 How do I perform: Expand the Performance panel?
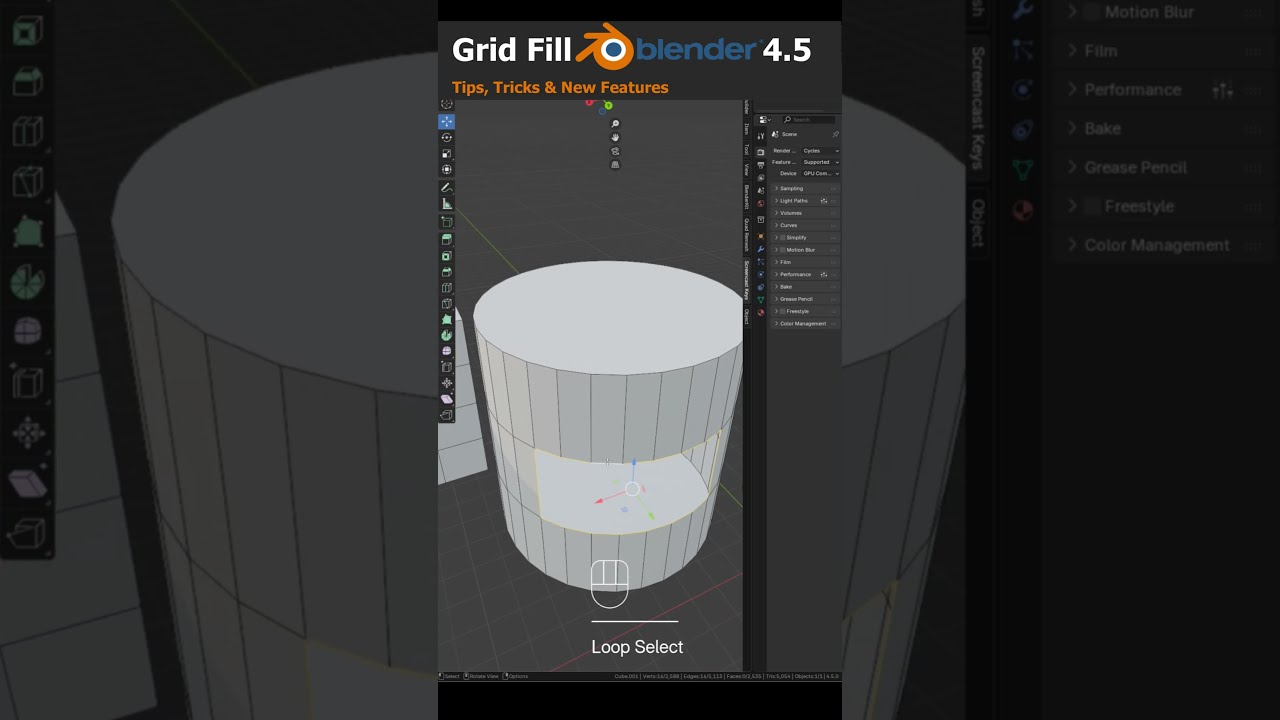(805, 274)
